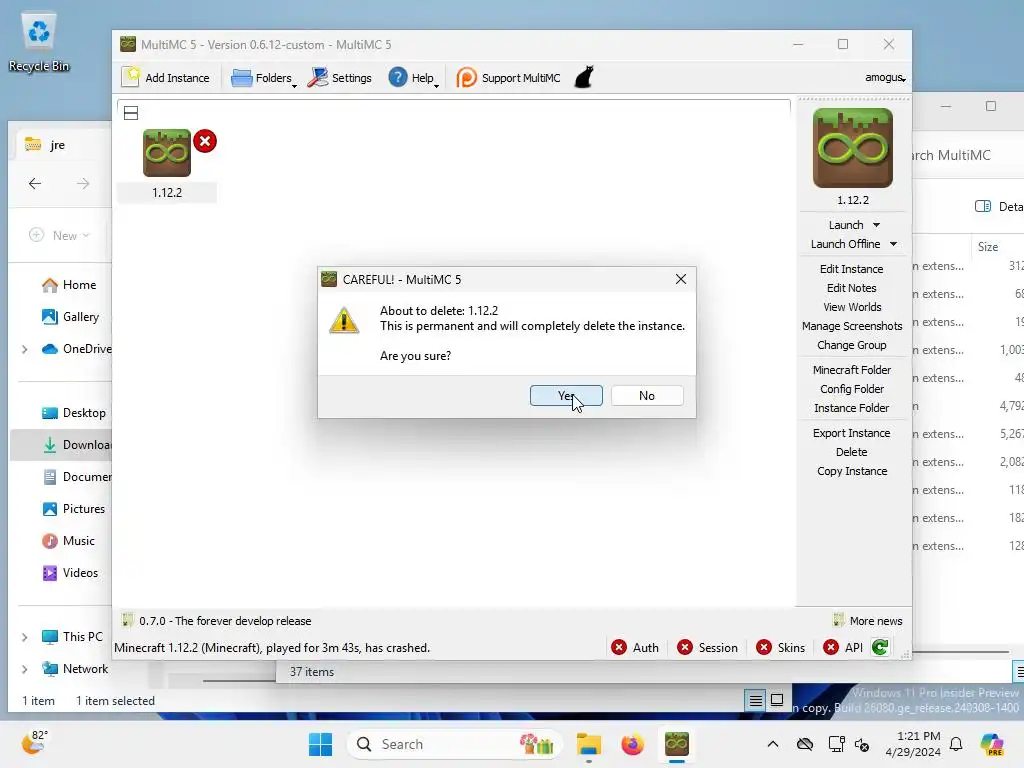Image resolution: width=1024 pixels, height=768 pixels.
Task: Click Forward arrow in File Explorer
Action: (x=83, y=184)
